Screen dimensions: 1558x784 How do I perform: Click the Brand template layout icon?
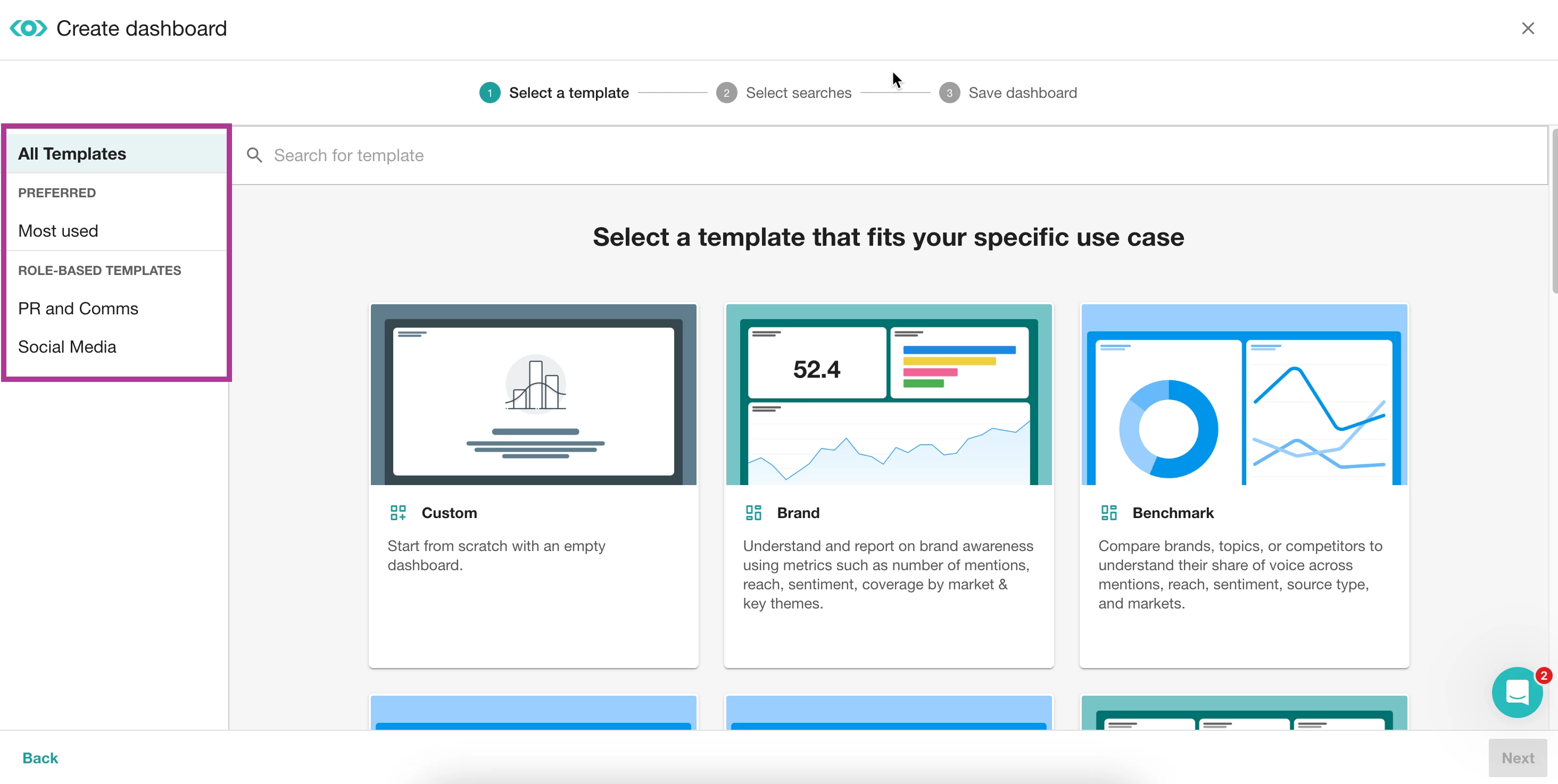753,513
